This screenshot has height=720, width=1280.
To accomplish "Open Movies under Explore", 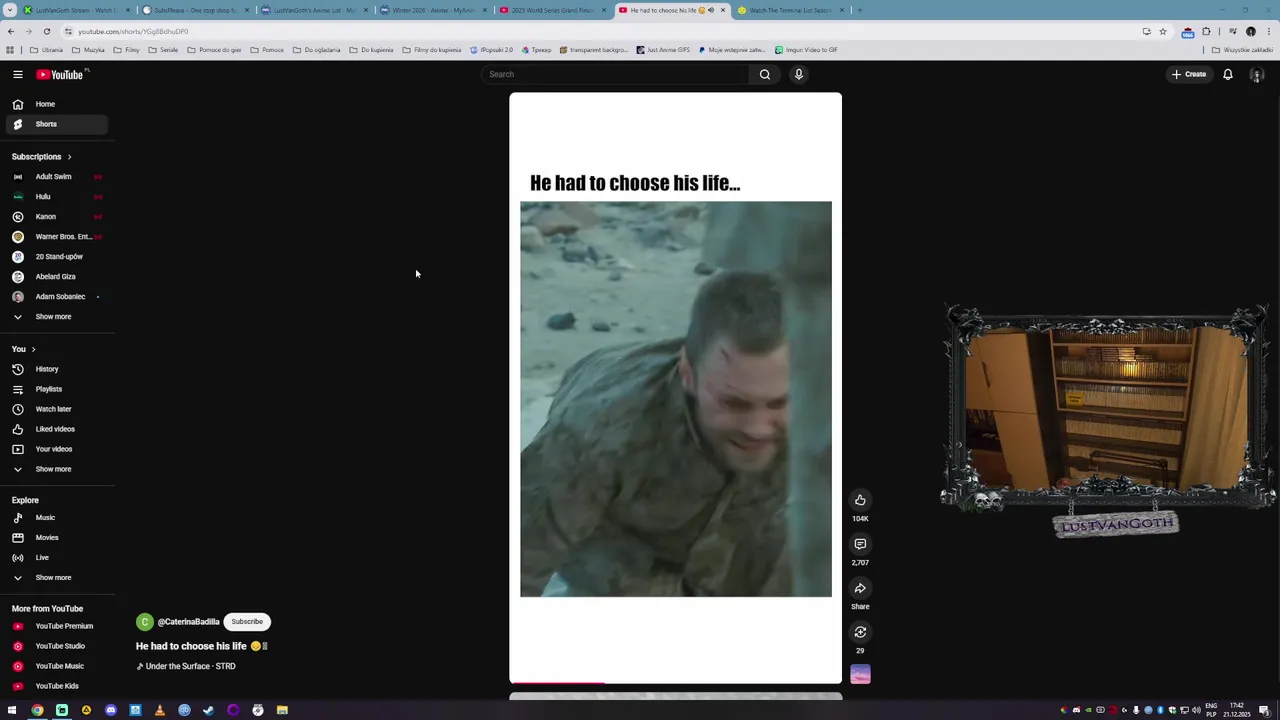I will (56, 537).
